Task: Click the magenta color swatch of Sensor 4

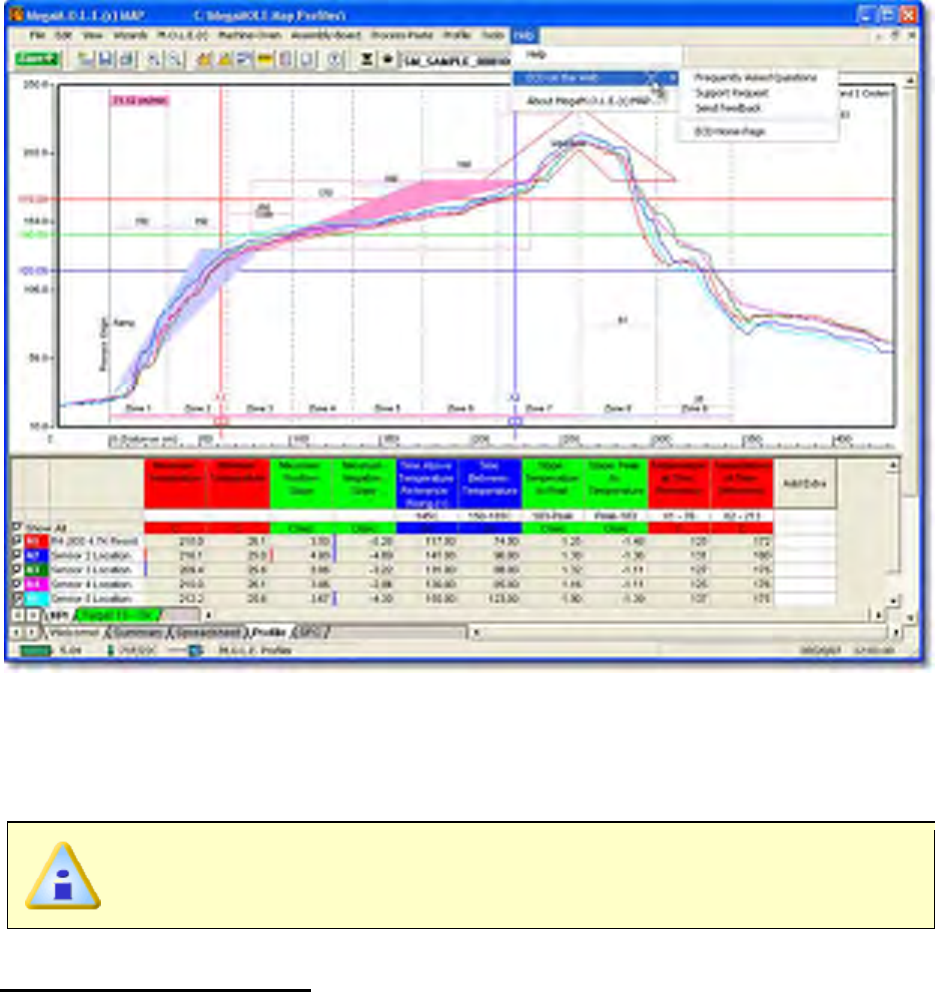Action: pyautogui.click(x=35, y=584)
